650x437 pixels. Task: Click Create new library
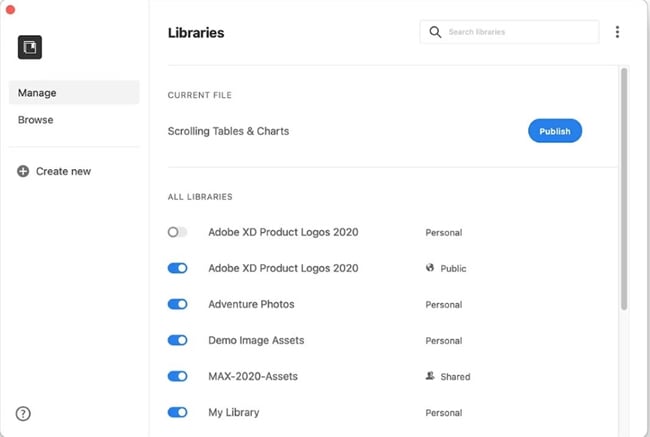(x=54, y=171)
